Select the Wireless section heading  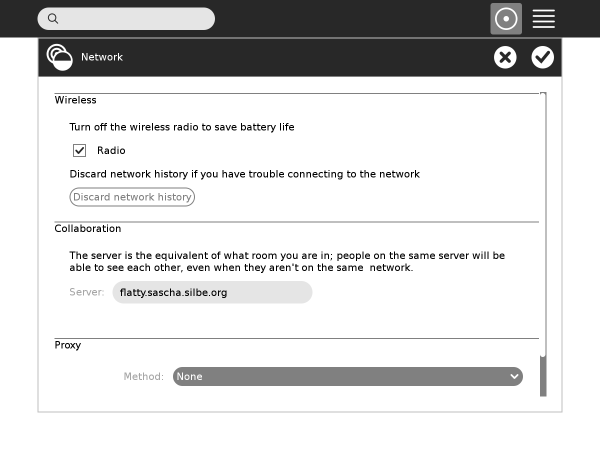pos(76,100)
